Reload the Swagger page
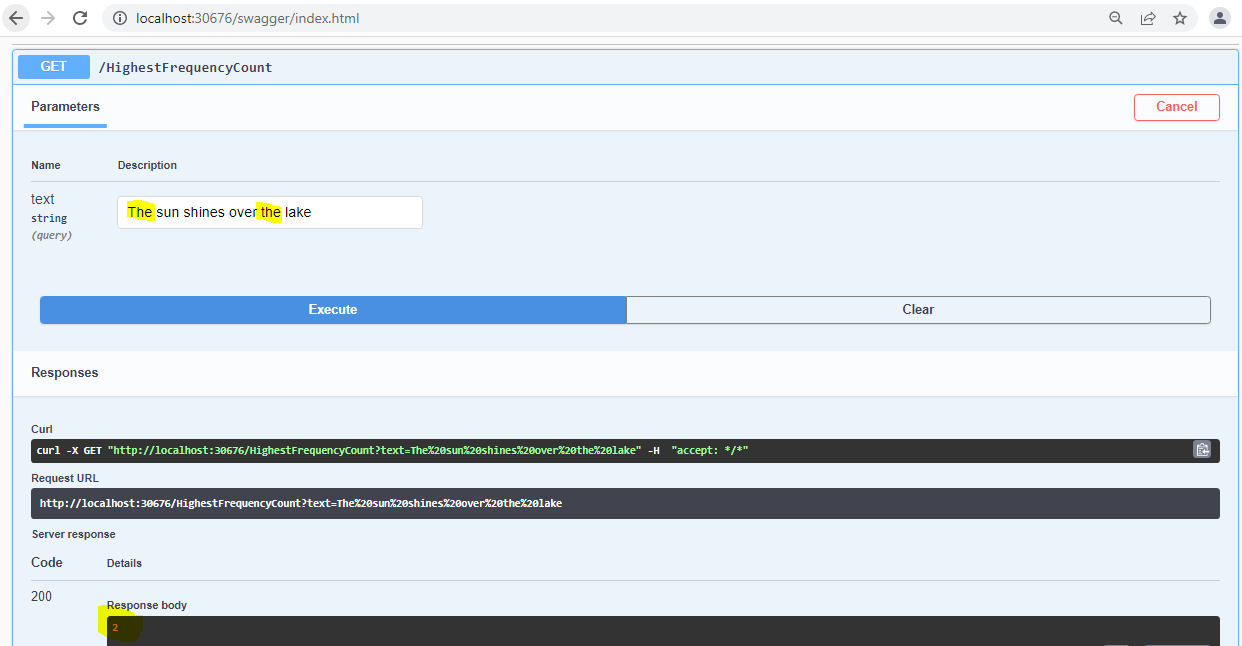This screenshot has height=646, width=1242. [x=80, y=17]
